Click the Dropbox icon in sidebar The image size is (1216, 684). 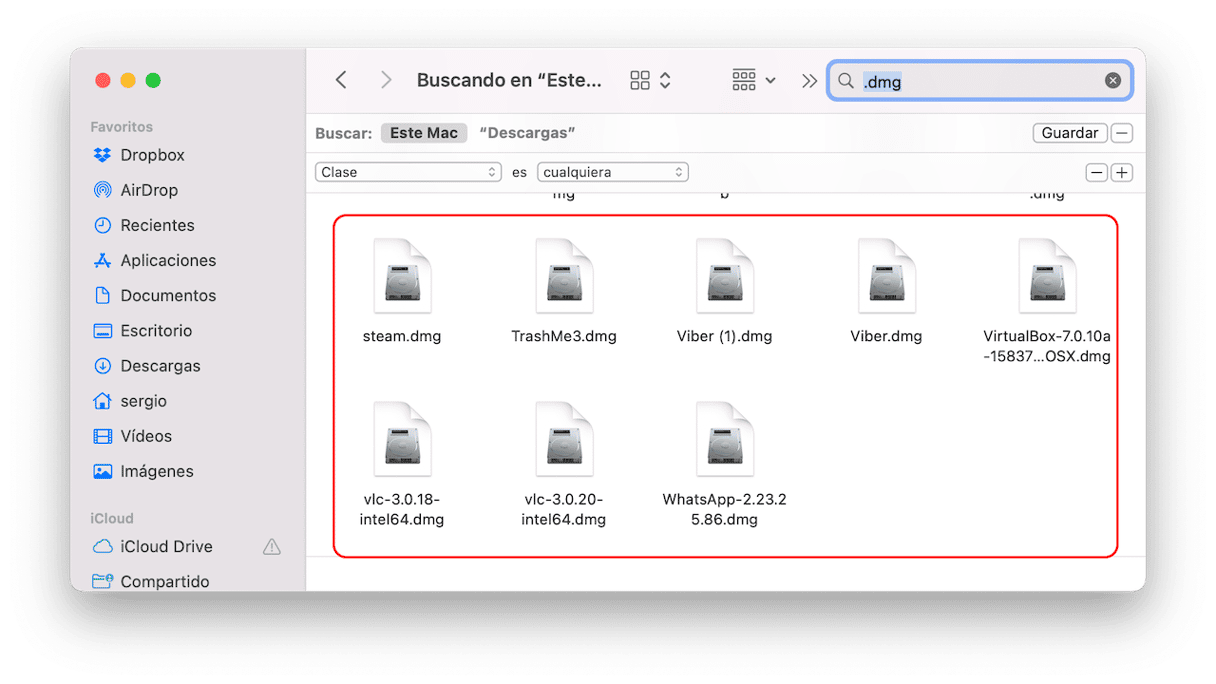[102, 155]
